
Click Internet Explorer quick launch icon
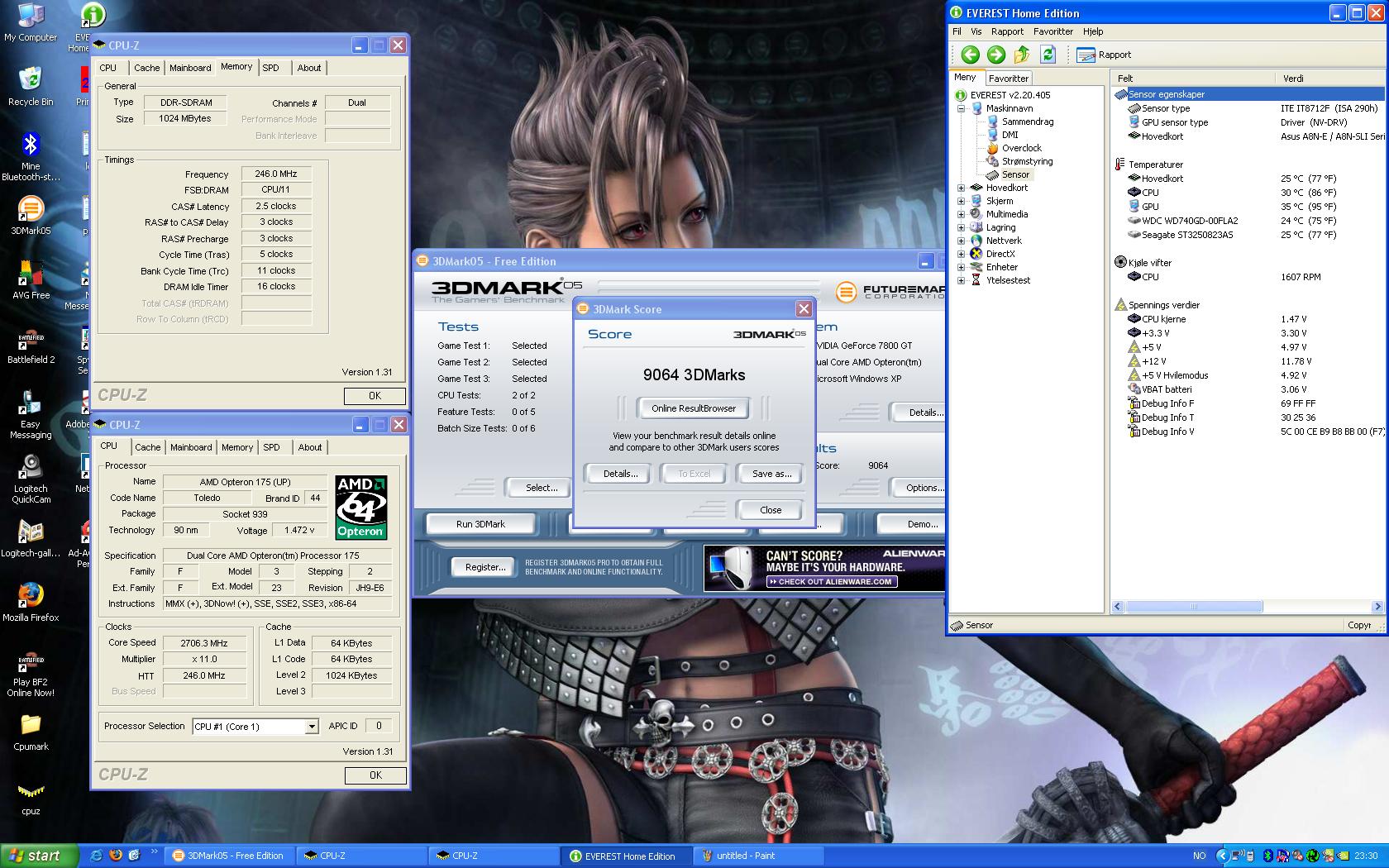pyautogui.click(x=97, y=856)
